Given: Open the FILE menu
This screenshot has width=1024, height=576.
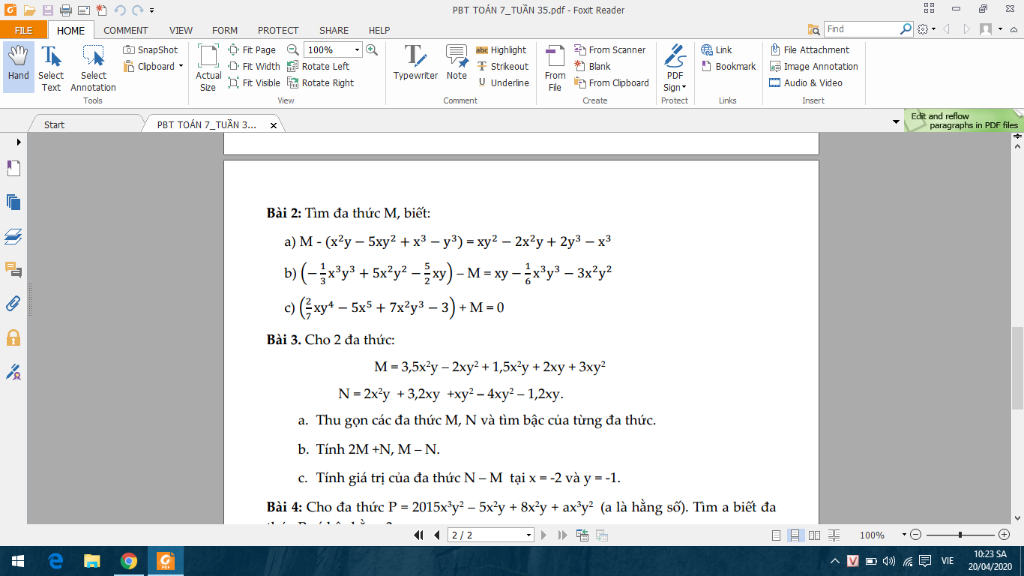Looking at the screenshot, I should (24, 30).
